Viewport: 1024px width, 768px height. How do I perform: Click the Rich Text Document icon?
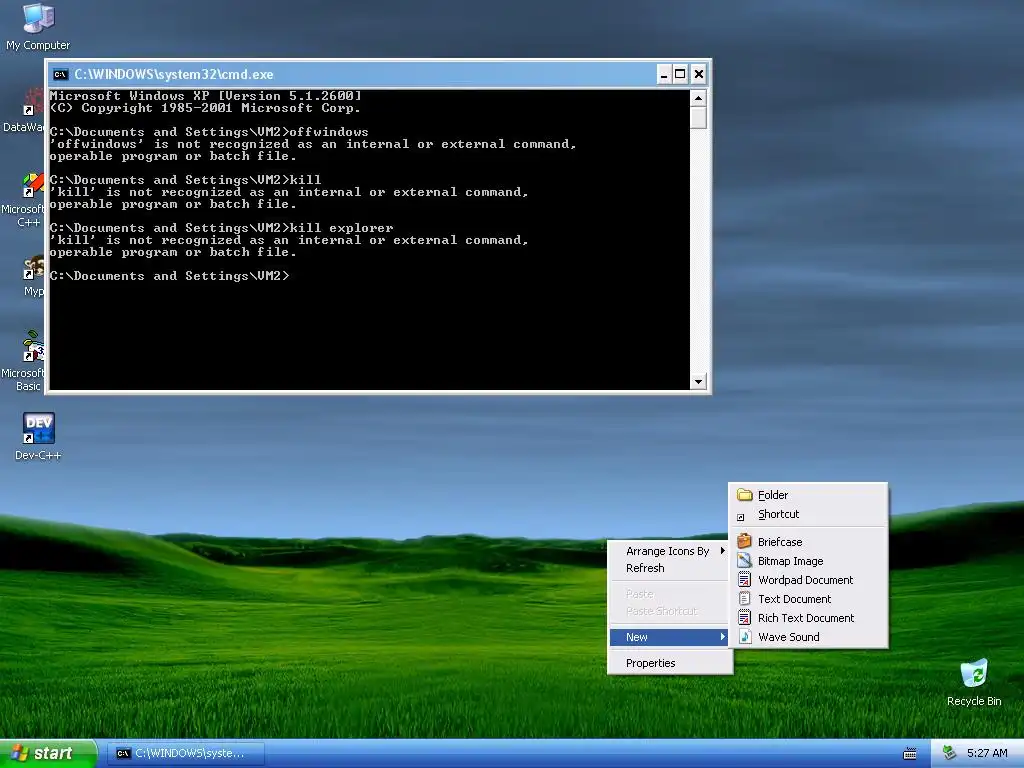point(744,617)
